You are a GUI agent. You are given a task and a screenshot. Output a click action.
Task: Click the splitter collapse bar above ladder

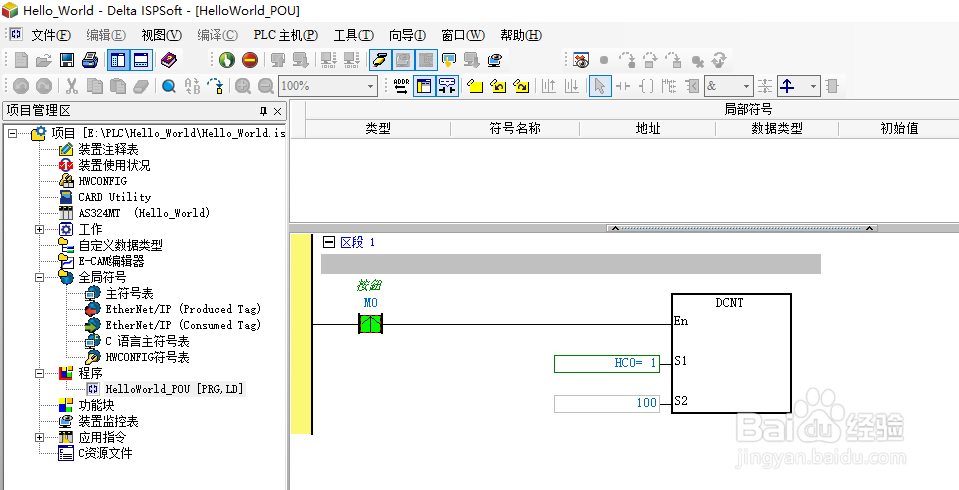[x=741, y=228]
